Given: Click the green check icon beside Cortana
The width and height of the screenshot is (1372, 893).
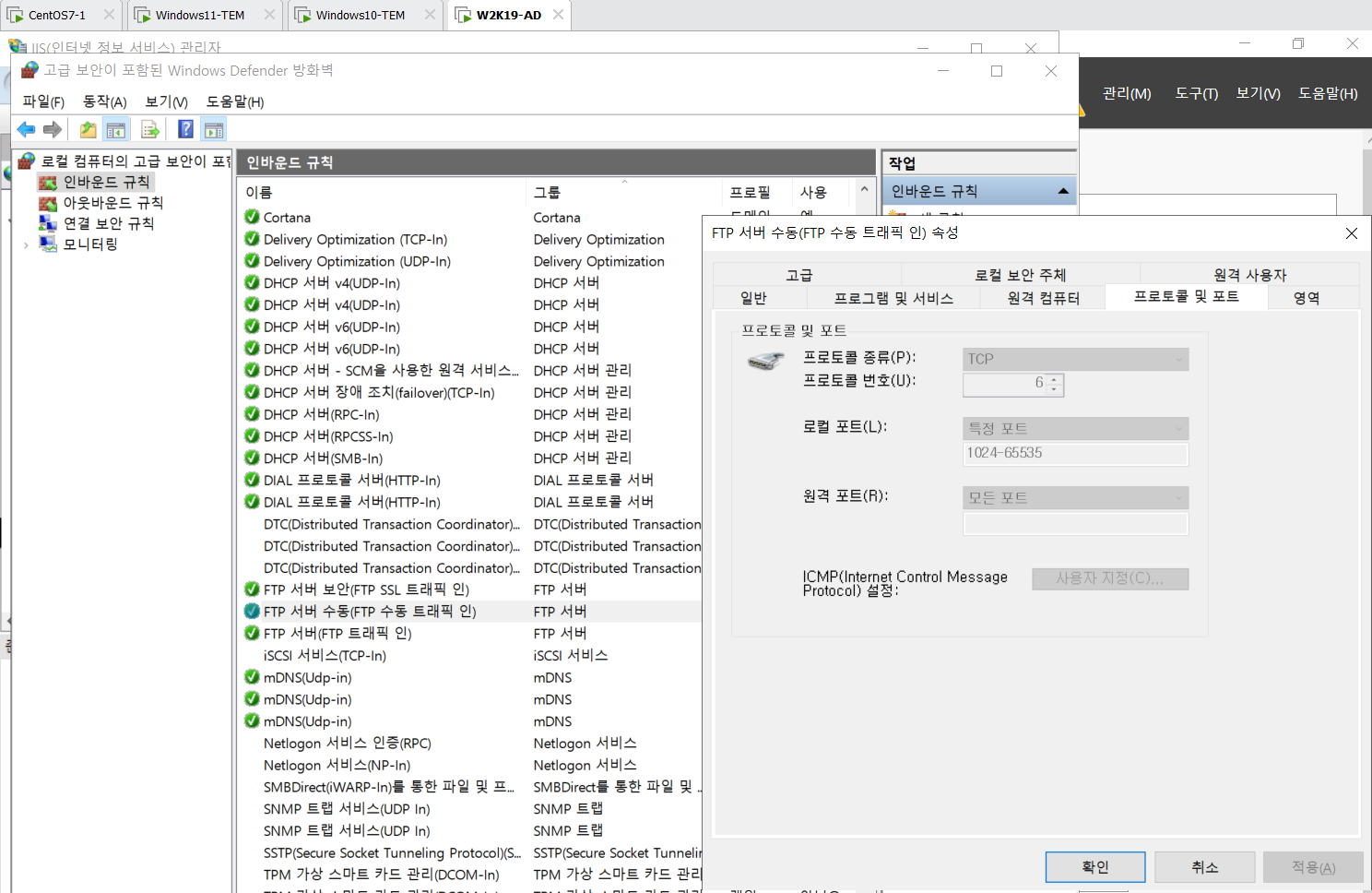Looking at the screenshot, I should tap(252, 217).
